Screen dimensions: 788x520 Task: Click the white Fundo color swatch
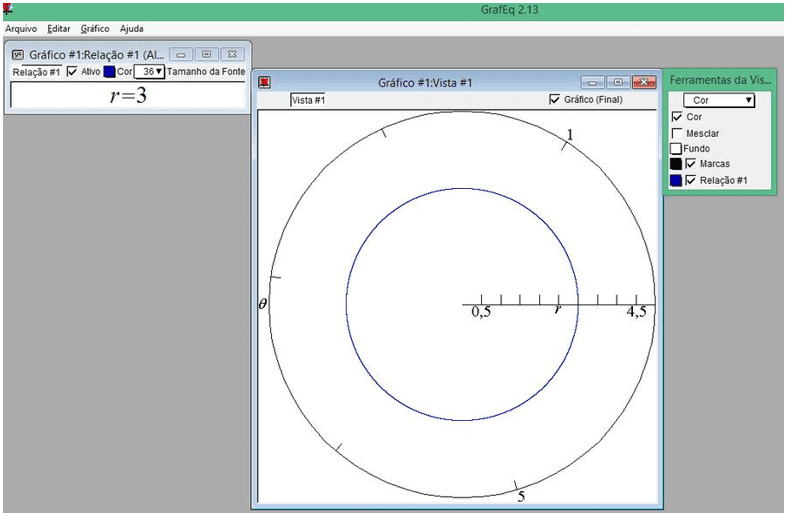[676, 149]
